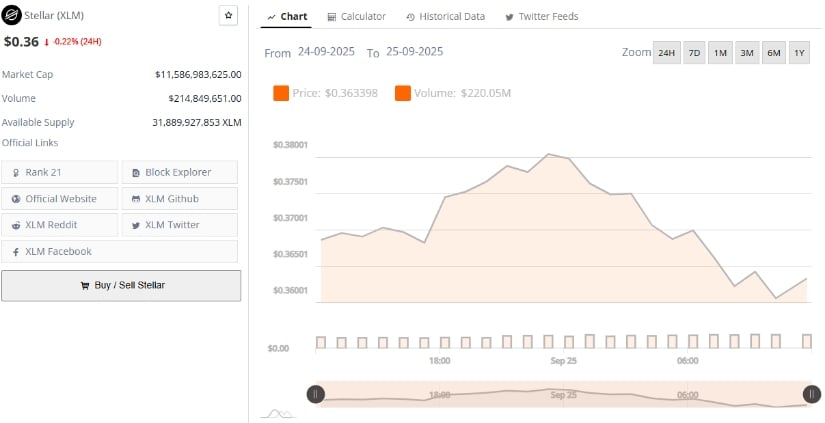
Task: Click the star favorite icon
Action: point(228,15)
